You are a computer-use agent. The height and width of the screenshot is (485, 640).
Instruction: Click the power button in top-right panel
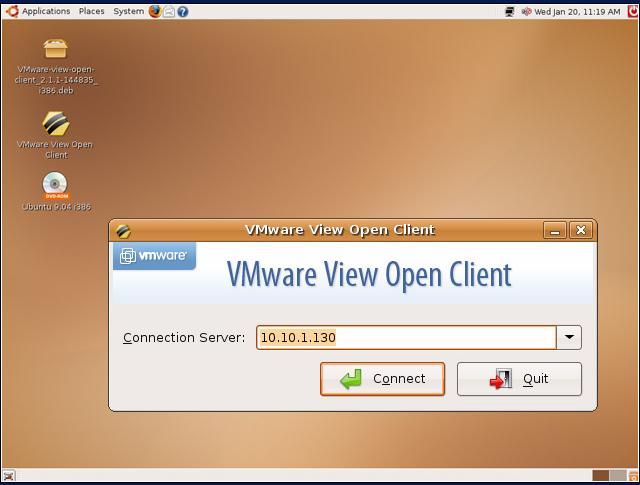pyautogui.click(x=633, y=11)
